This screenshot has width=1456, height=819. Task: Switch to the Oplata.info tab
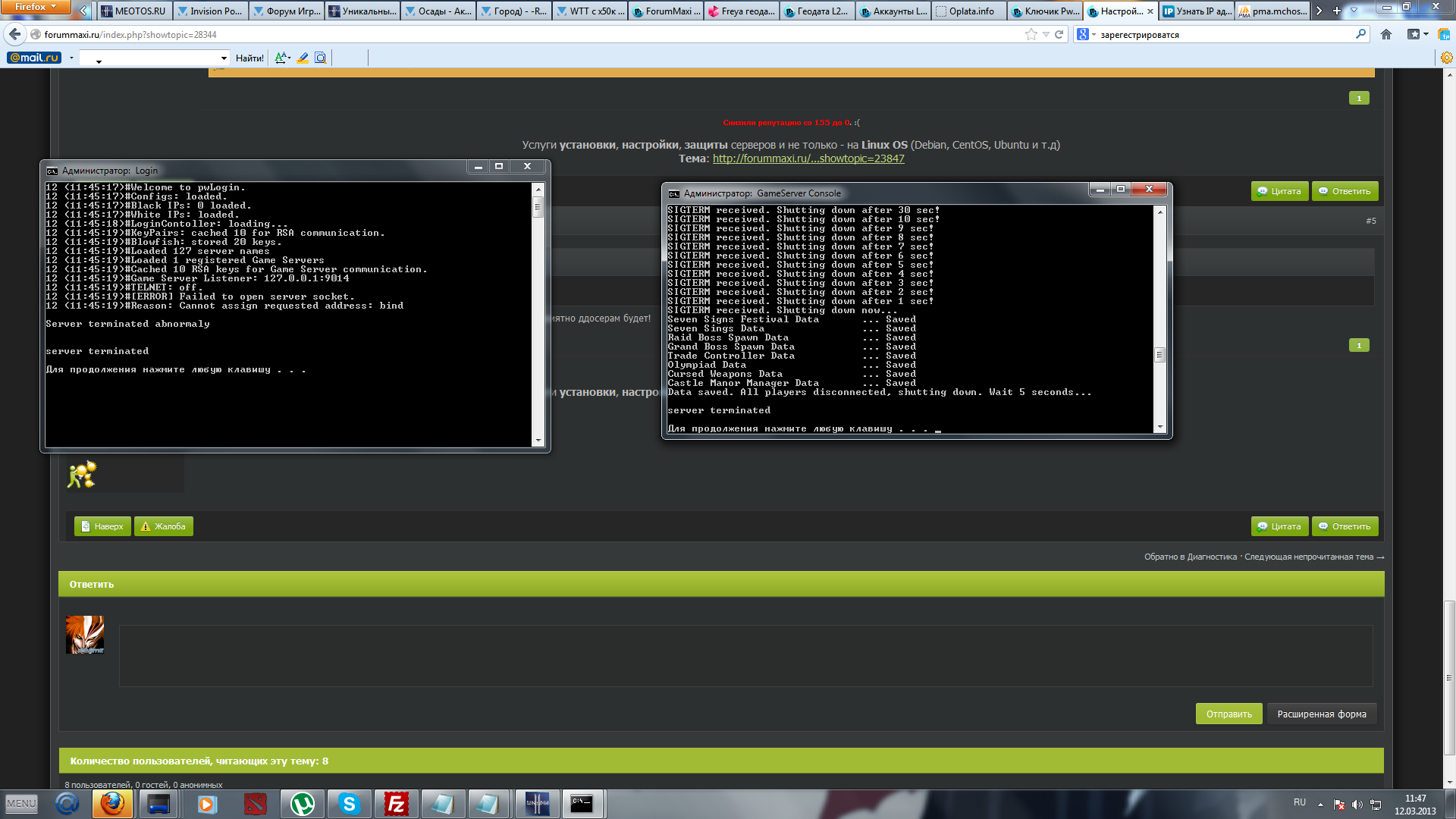(969, 11)
